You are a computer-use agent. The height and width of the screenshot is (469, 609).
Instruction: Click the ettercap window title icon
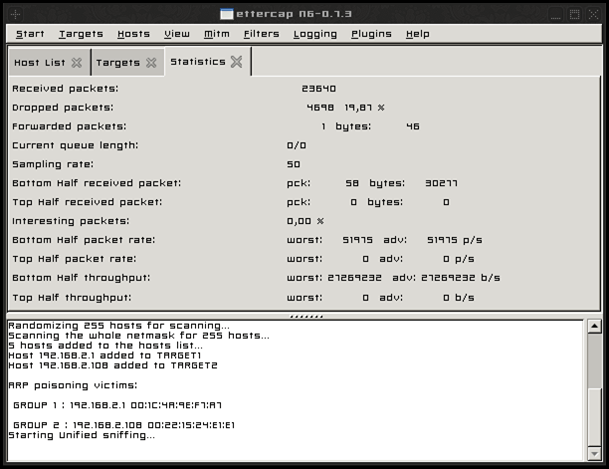(227, 14)
